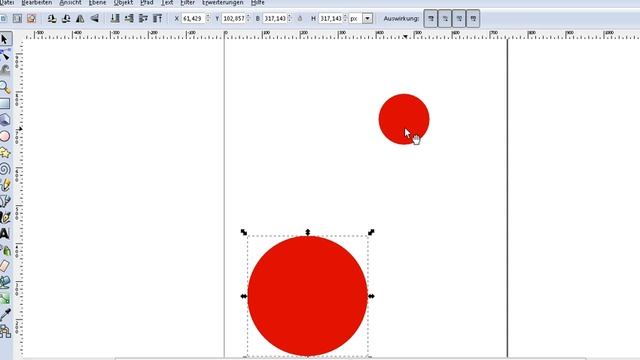Raise selection to top
The width and height of the screenshot is (640, 360).
pos(158,18)
